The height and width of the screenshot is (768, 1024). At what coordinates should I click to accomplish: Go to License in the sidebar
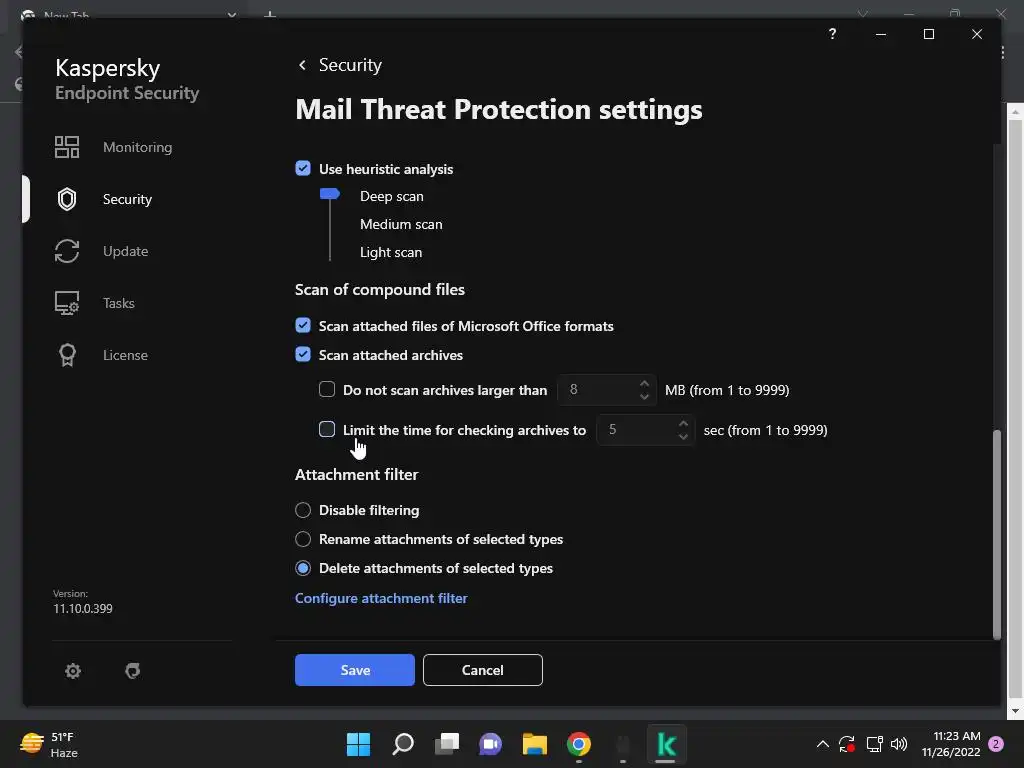pos(125,355)
